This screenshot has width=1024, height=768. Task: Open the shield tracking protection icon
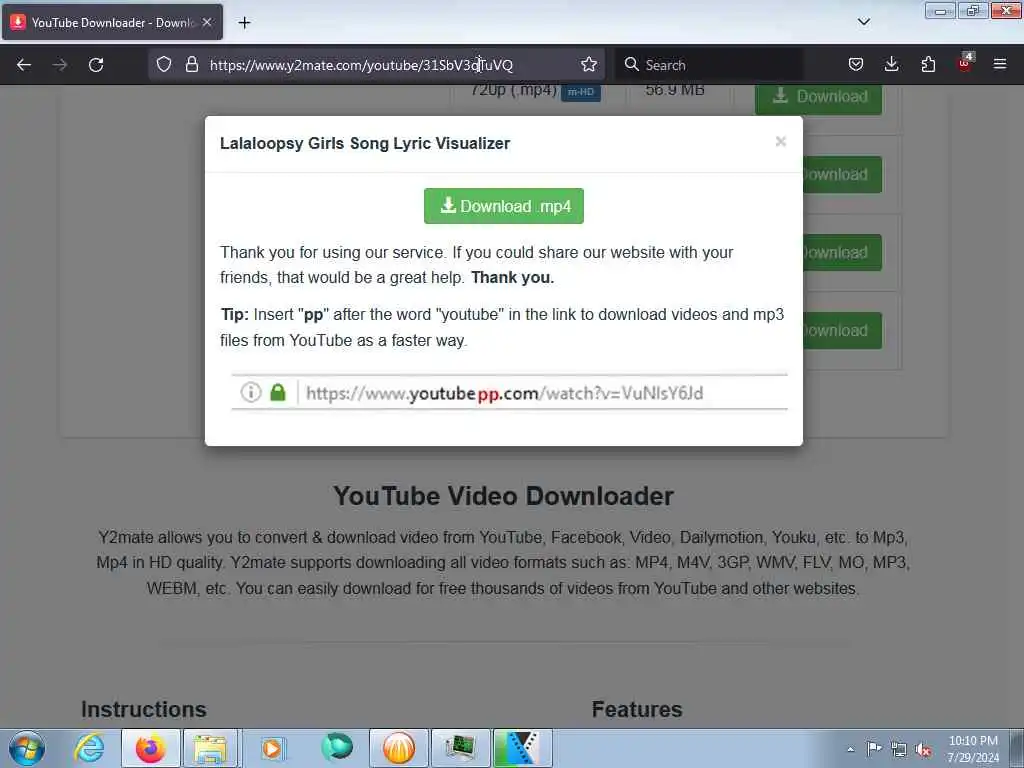point(164,64)
